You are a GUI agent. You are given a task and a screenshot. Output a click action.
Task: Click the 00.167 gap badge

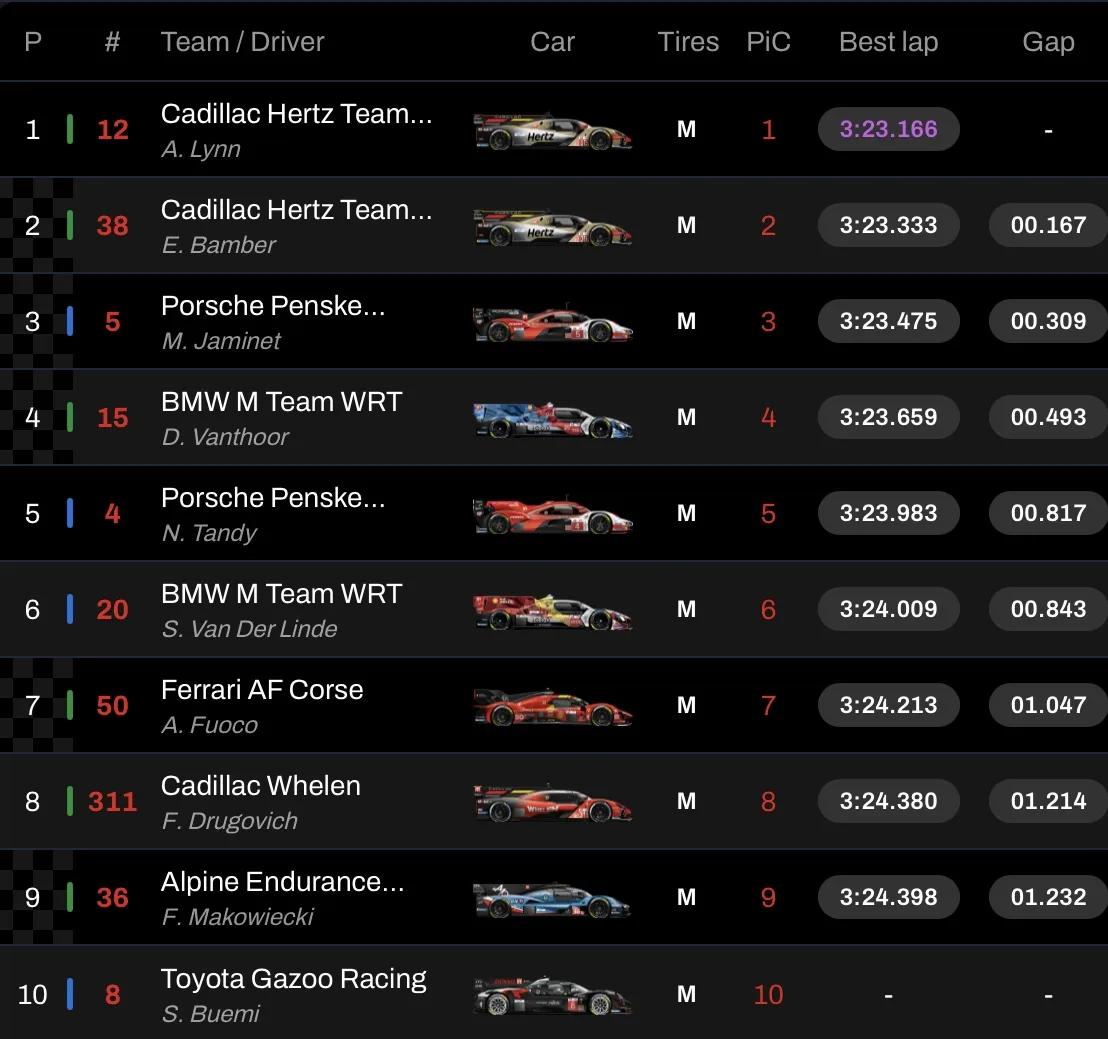coord(1048,225)
